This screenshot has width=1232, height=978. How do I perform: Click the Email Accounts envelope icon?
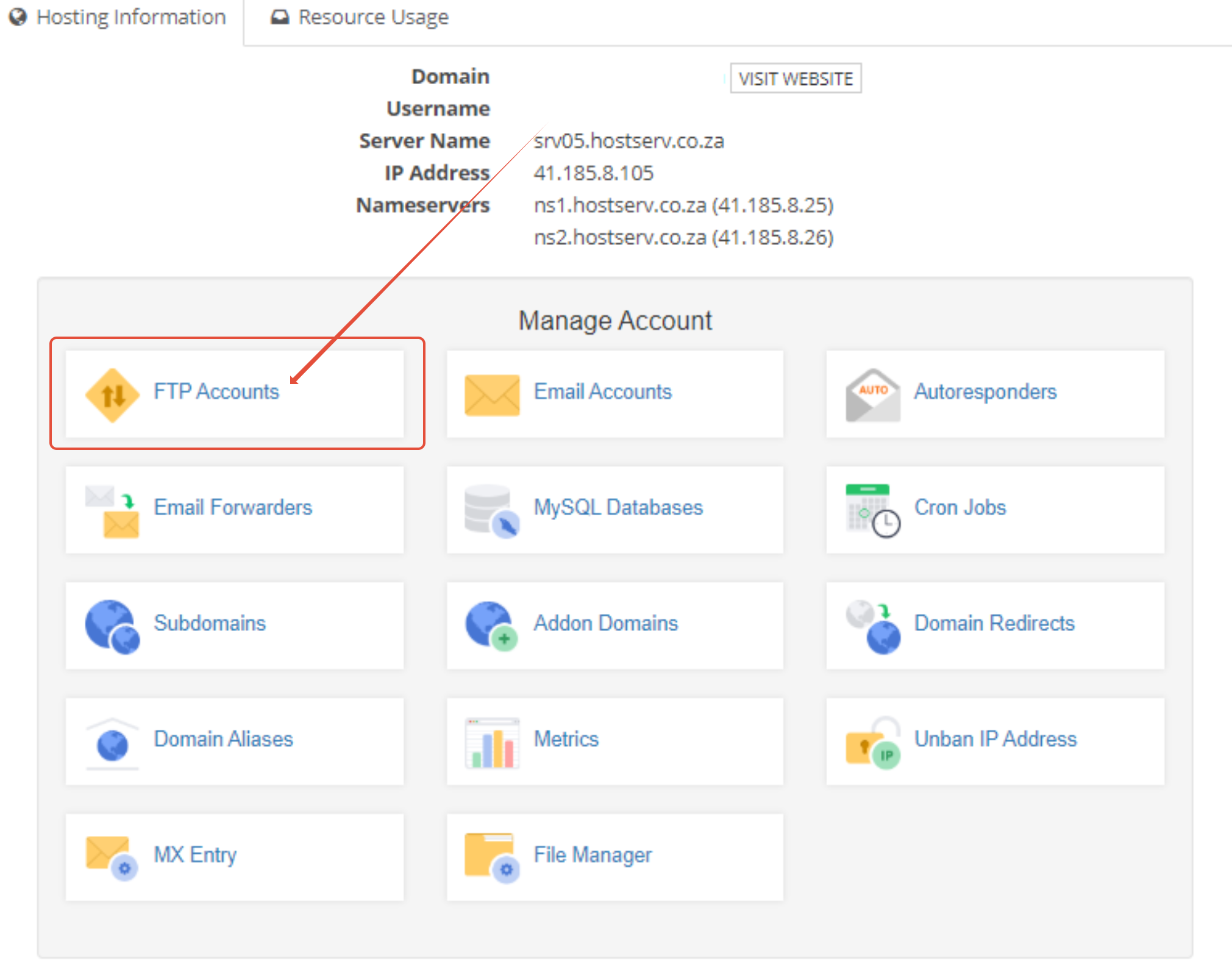pos(491,395)
